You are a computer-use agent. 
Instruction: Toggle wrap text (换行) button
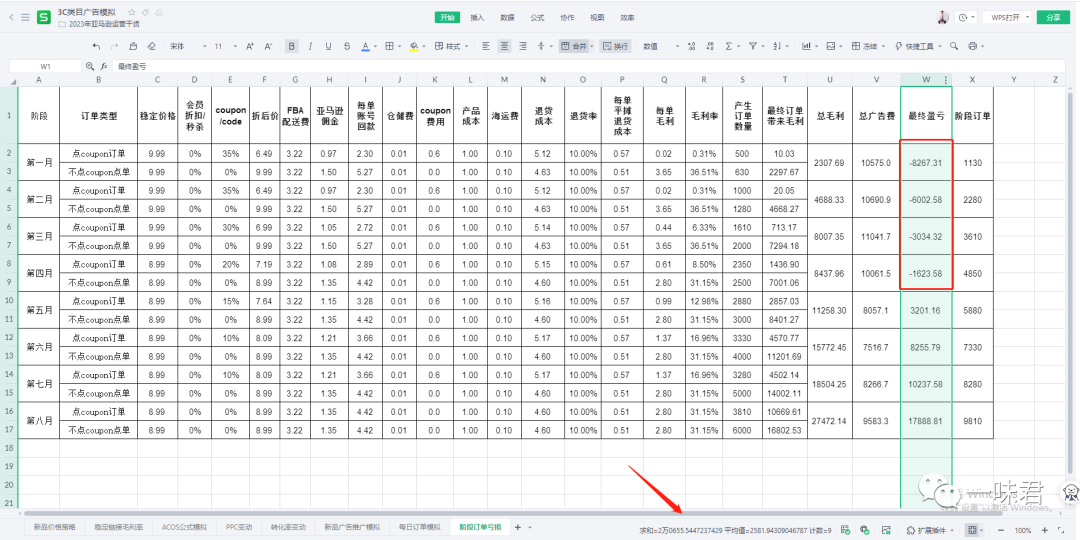point(615,46)
